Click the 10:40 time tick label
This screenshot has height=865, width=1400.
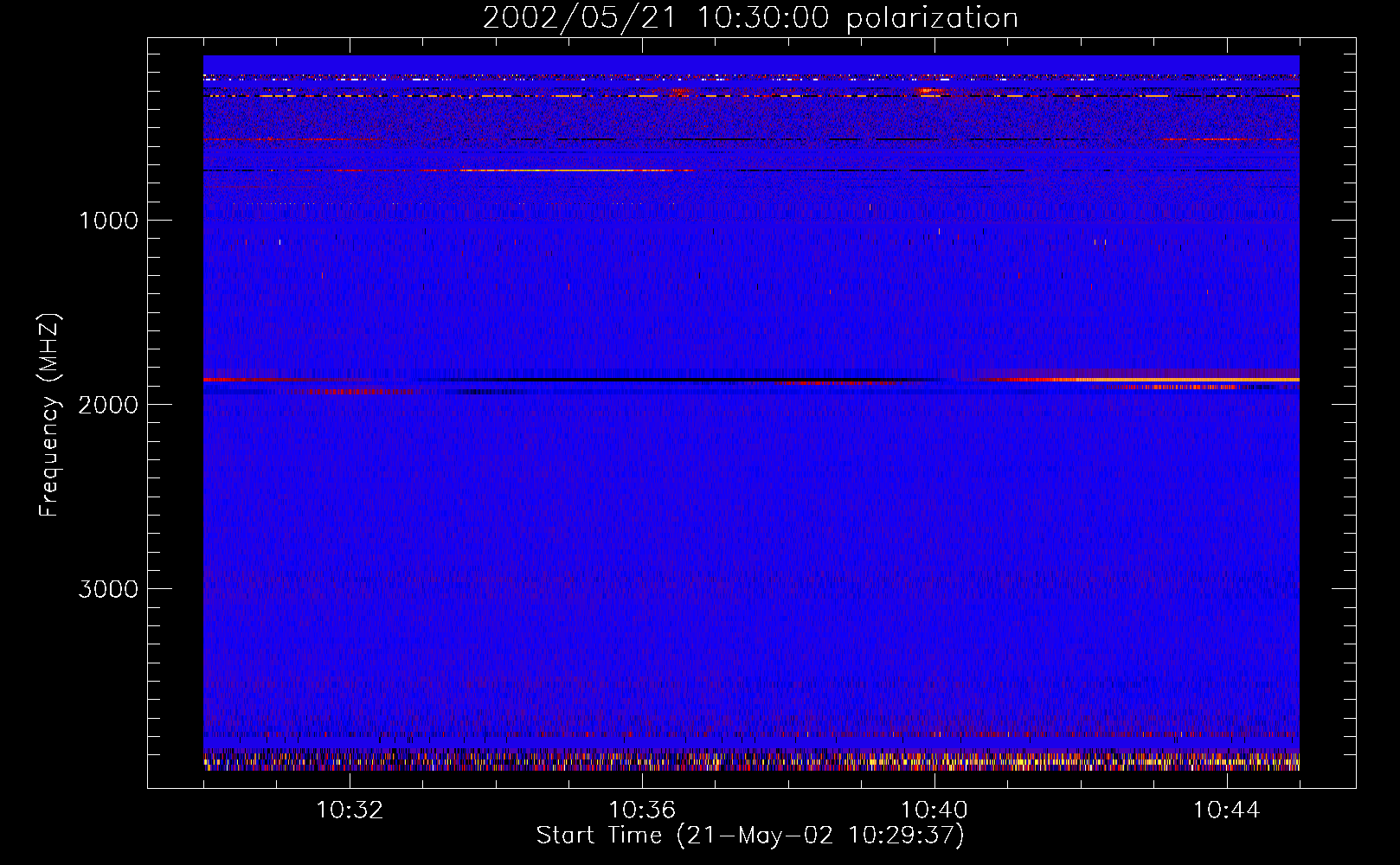pyautogui.click(x=934, y=811)
